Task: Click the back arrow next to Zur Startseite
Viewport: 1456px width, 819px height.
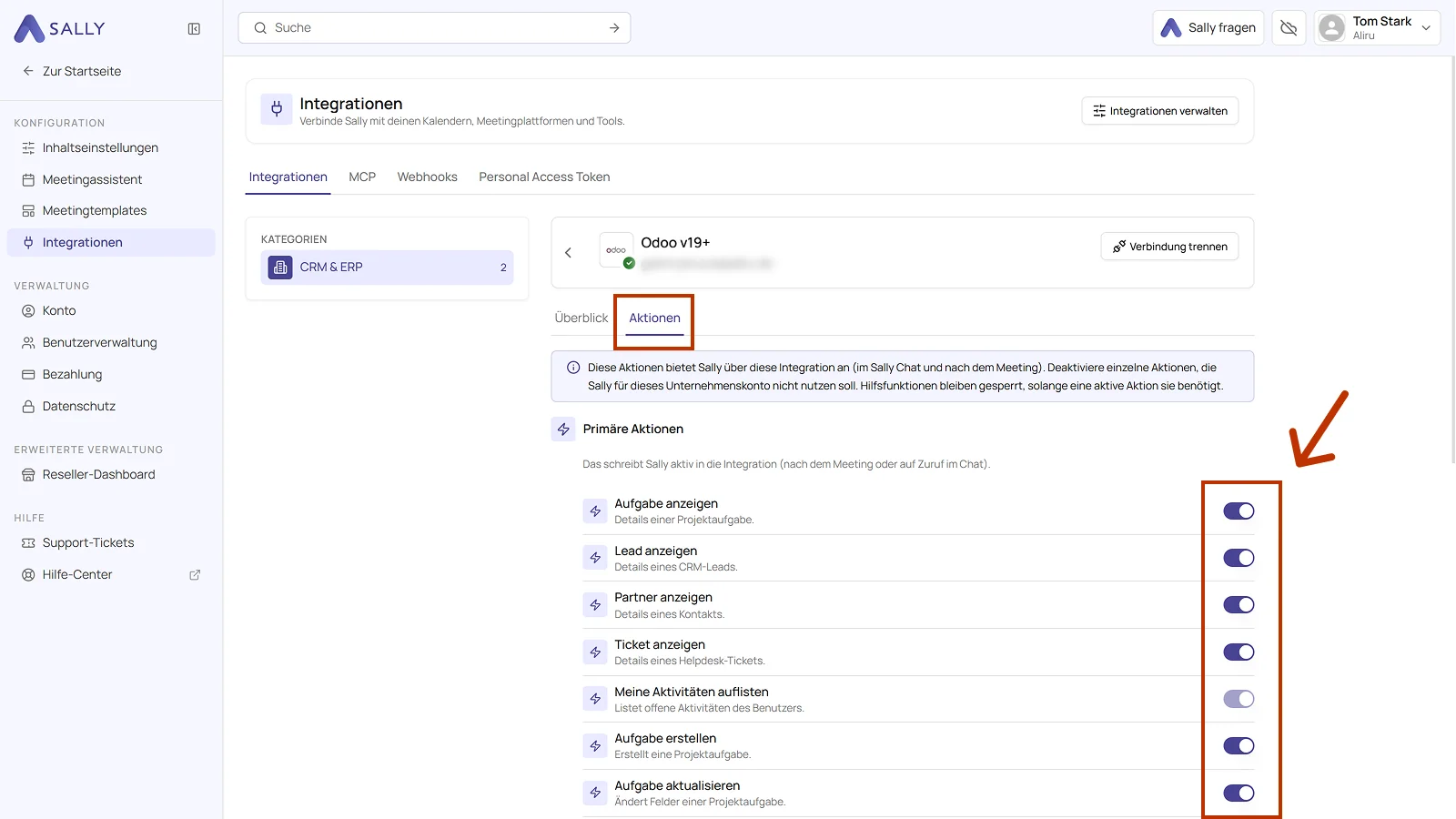Action: pos(28,71)
